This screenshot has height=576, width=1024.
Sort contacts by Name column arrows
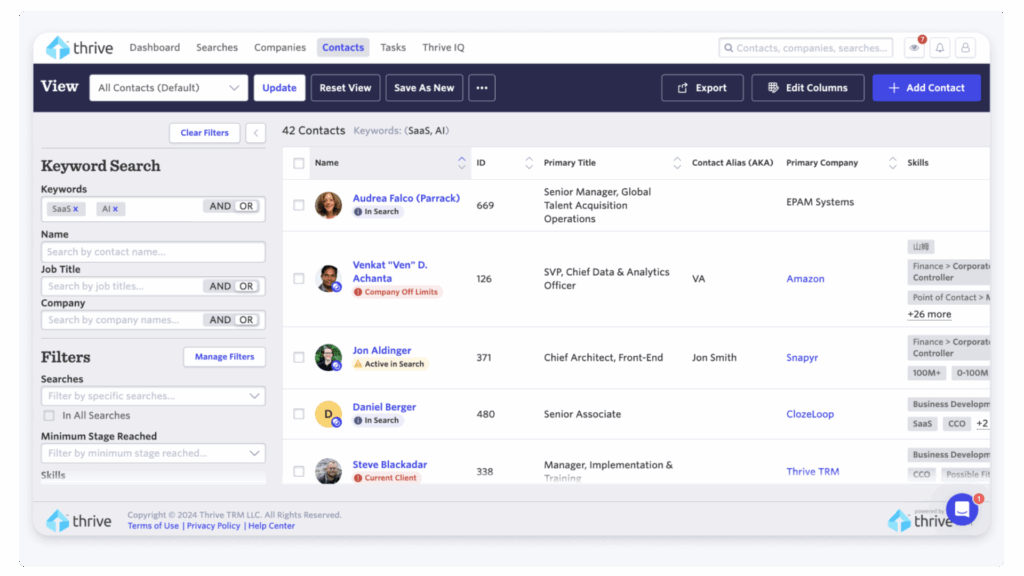click(462, 163)
